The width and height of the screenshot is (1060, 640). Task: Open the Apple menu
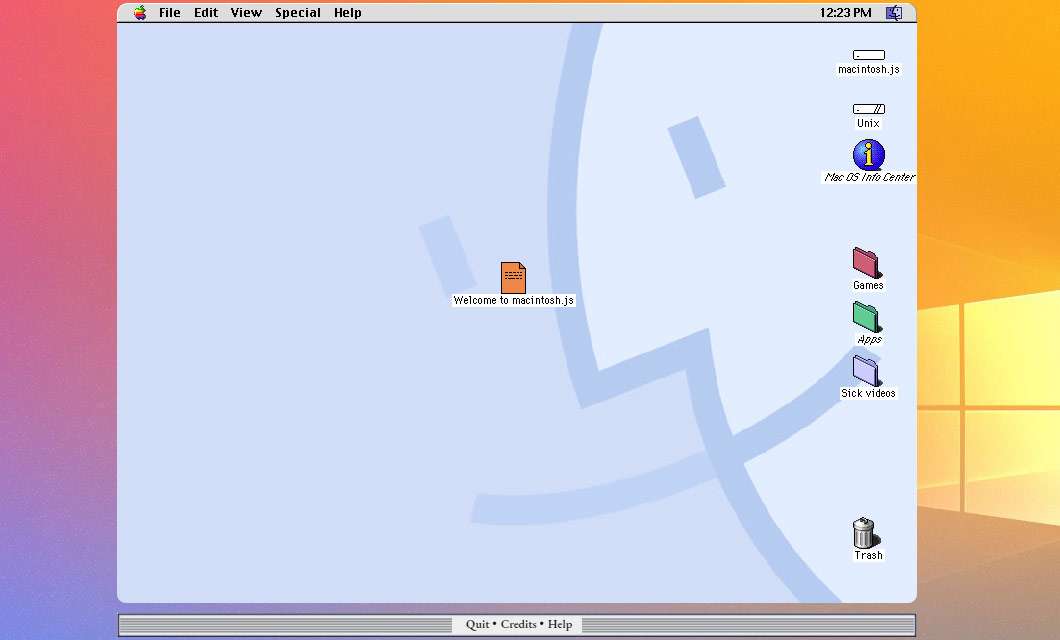pyautogui.click(x=140, y=13)
